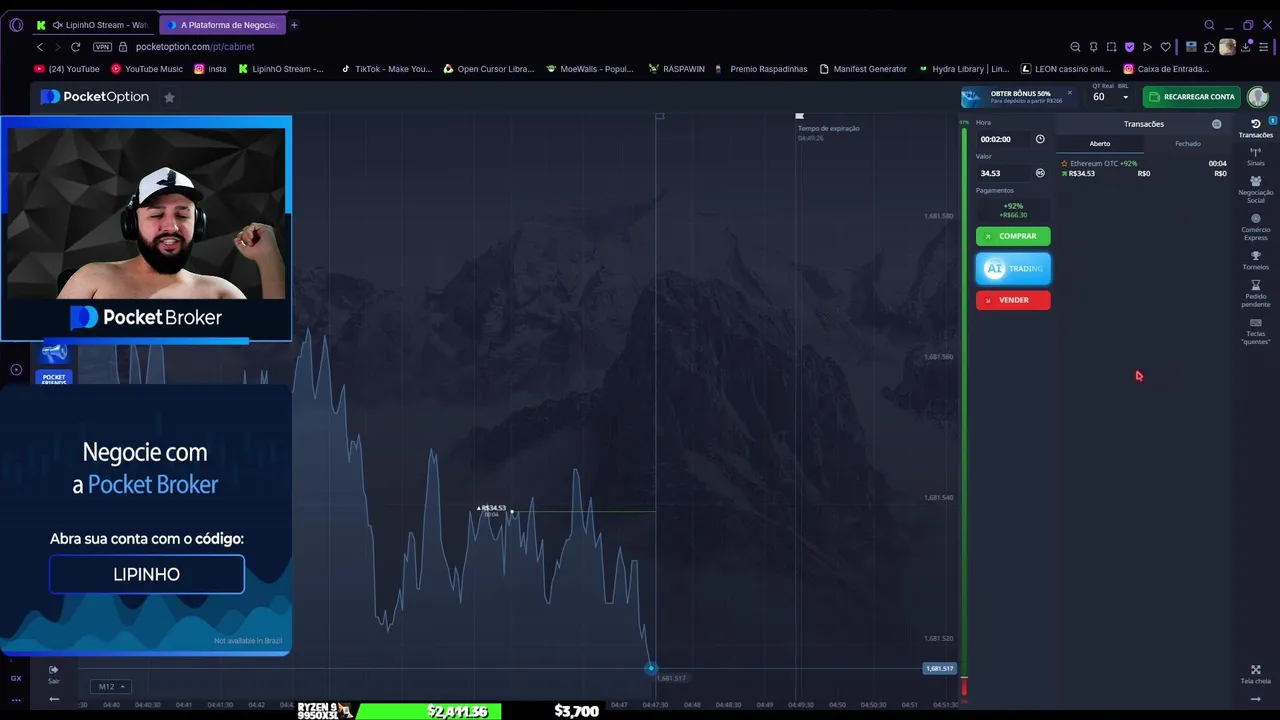The height and width of the screenshot is (720, 1280).
Task: Open the QT Real account balance dropdown
Action: pos(1111,97)
